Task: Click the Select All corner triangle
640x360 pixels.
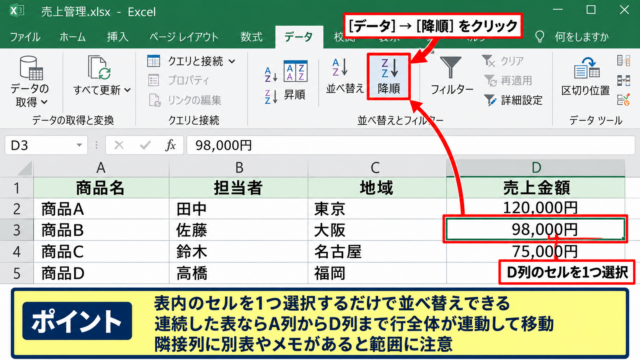Action: pos(25,168)
